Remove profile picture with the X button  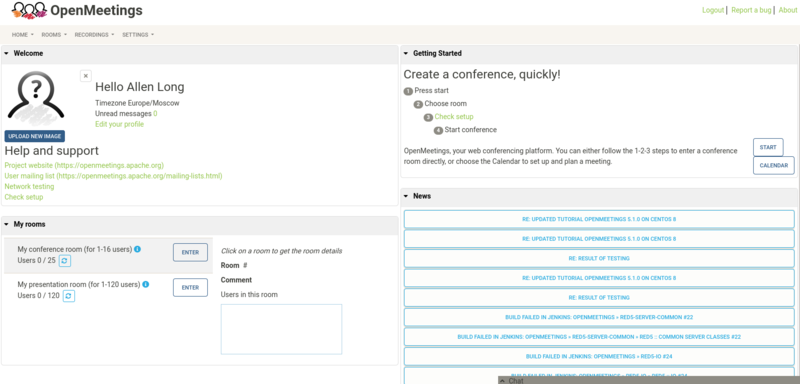[86, 76]
